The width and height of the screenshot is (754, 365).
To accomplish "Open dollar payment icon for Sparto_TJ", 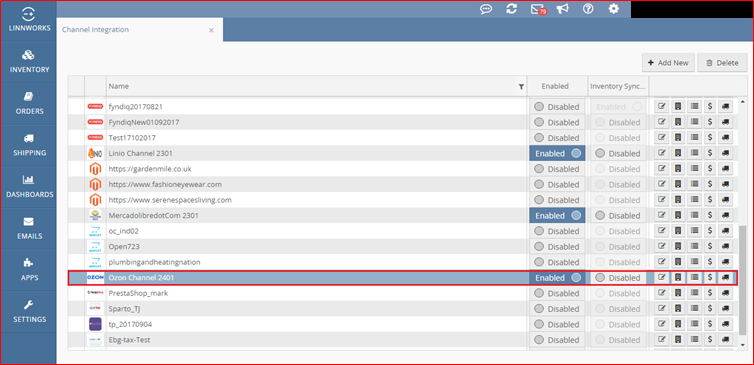I will tap(710, 308).
